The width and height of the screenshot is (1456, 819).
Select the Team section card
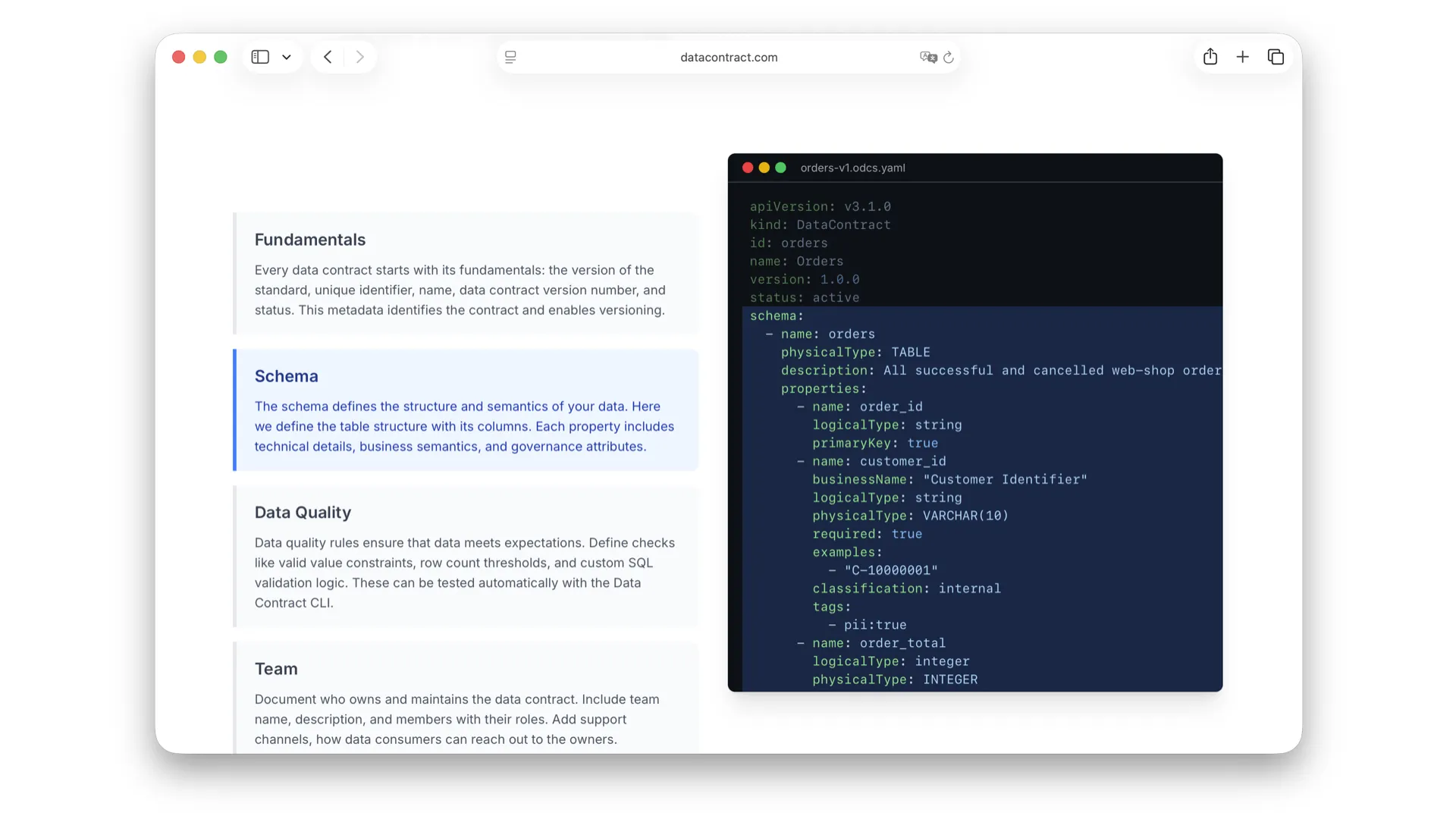point(466,698)
